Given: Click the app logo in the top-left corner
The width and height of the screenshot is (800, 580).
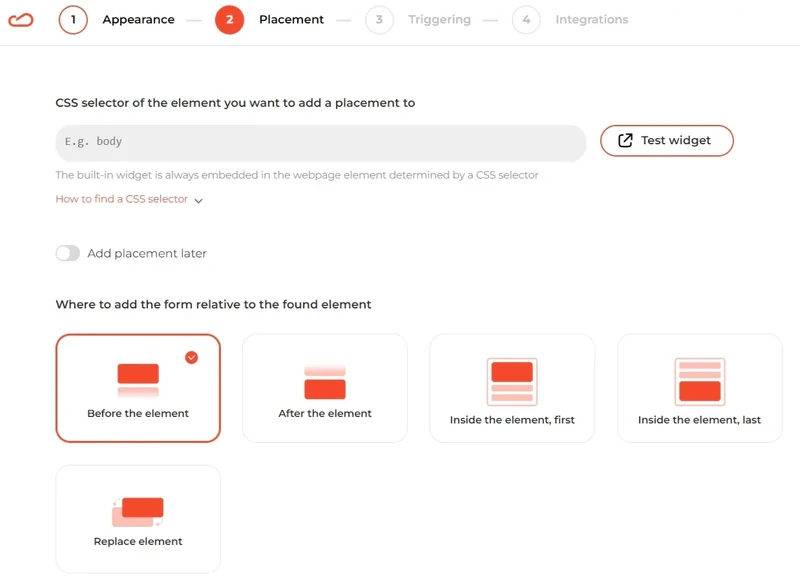Looking at the screenshot, I should click(22, 19).
